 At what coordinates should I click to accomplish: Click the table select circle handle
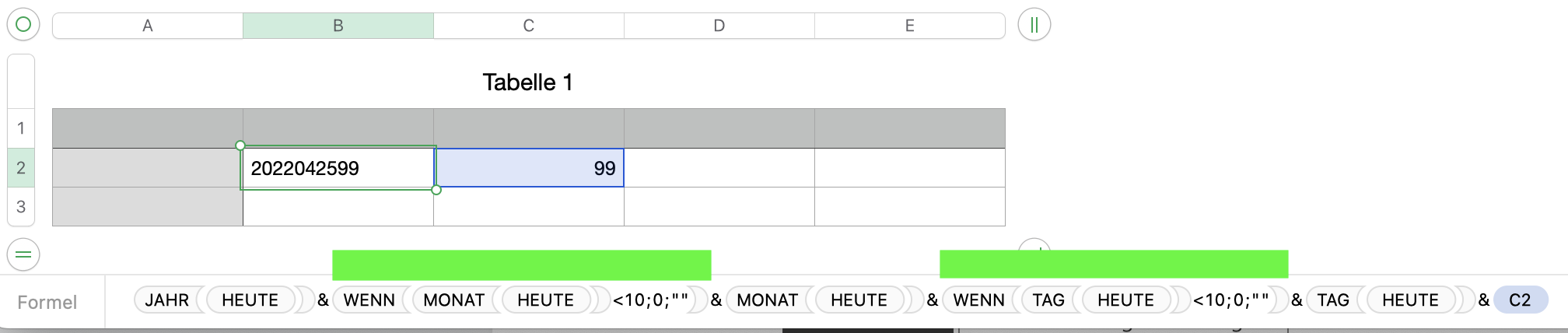[x=23, y=24]
